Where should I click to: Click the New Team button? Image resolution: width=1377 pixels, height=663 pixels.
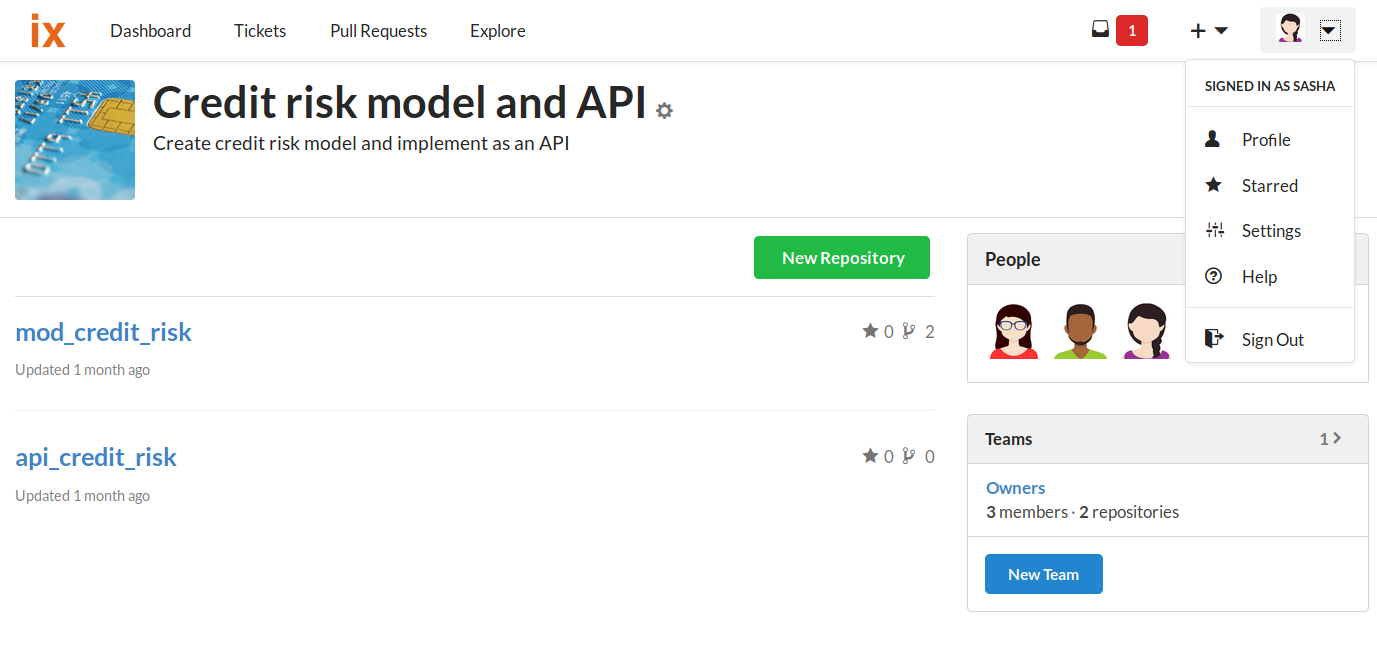pyautogui.click(x=1044, y=574)
